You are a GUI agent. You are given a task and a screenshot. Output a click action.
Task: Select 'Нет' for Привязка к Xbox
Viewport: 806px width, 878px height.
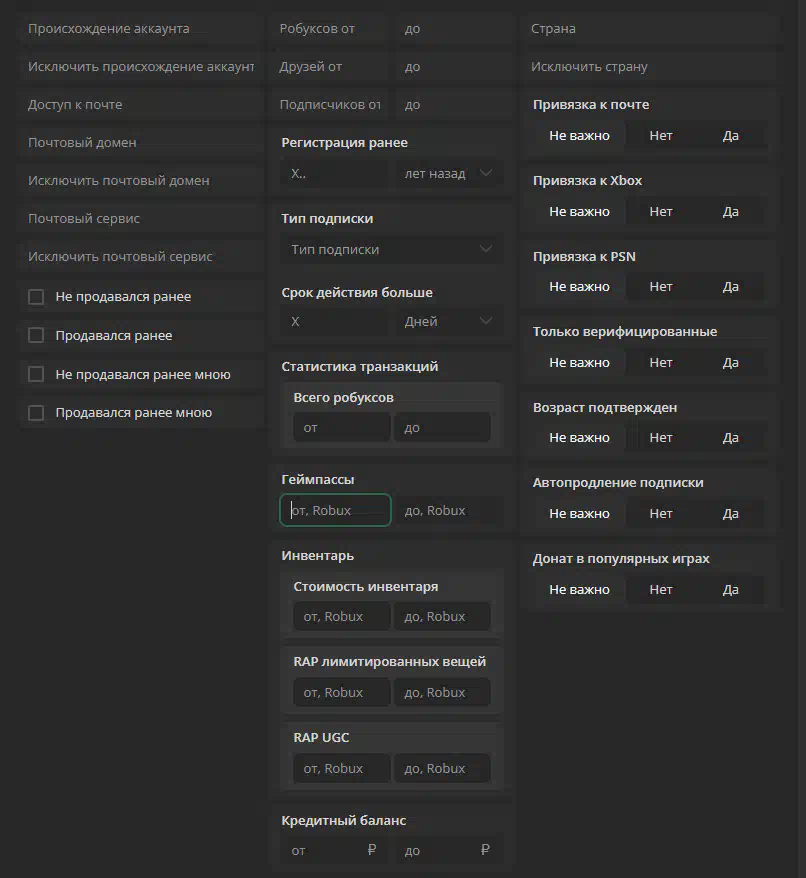661,211
